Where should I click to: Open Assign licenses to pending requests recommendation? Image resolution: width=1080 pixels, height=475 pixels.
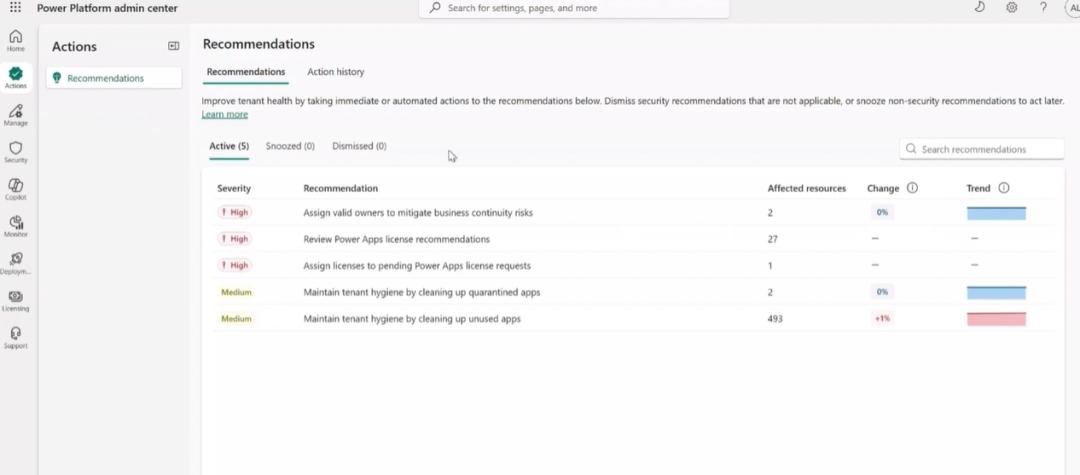click(x=417, y=266)
